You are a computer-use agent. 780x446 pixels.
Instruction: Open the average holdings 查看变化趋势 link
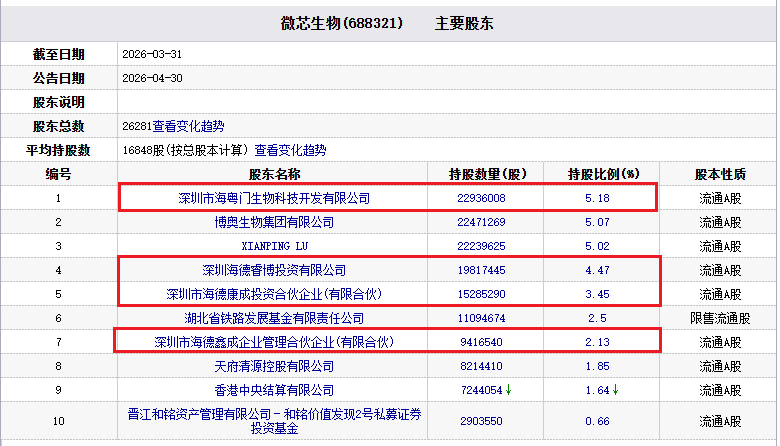coord(291,150)
